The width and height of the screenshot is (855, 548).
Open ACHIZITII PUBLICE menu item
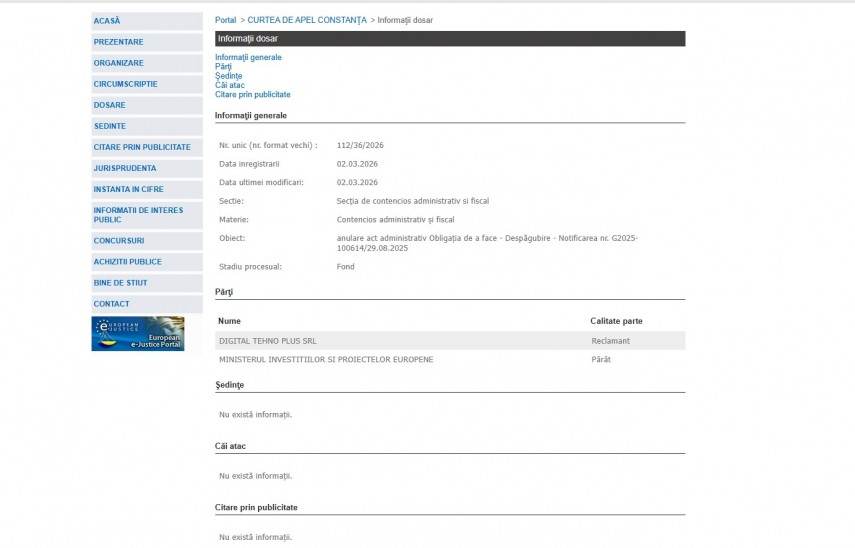tap(127, 262)
